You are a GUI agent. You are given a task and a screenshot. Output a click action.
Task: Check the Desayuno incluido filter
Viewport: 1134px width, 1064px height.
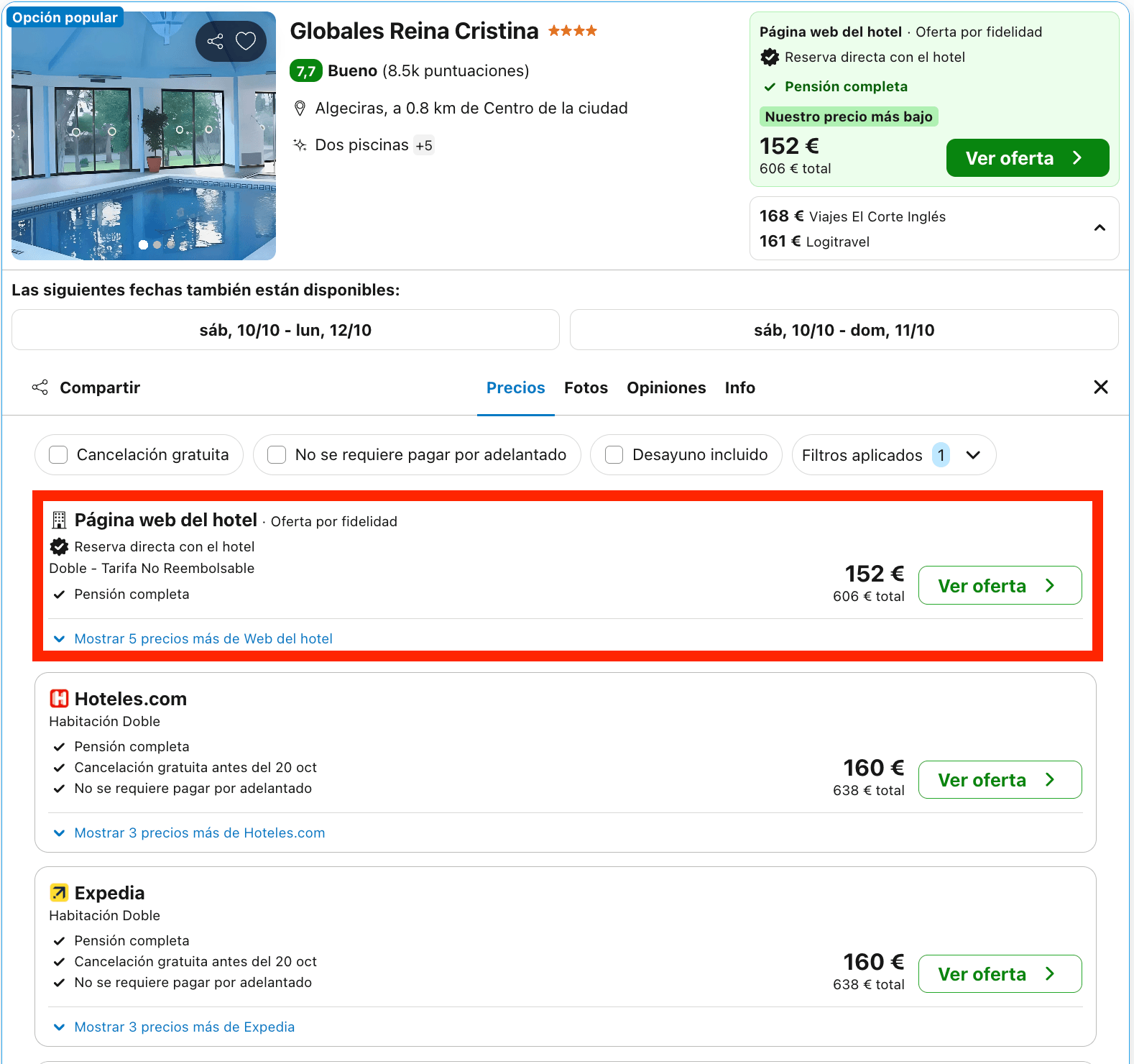point(614,455)
